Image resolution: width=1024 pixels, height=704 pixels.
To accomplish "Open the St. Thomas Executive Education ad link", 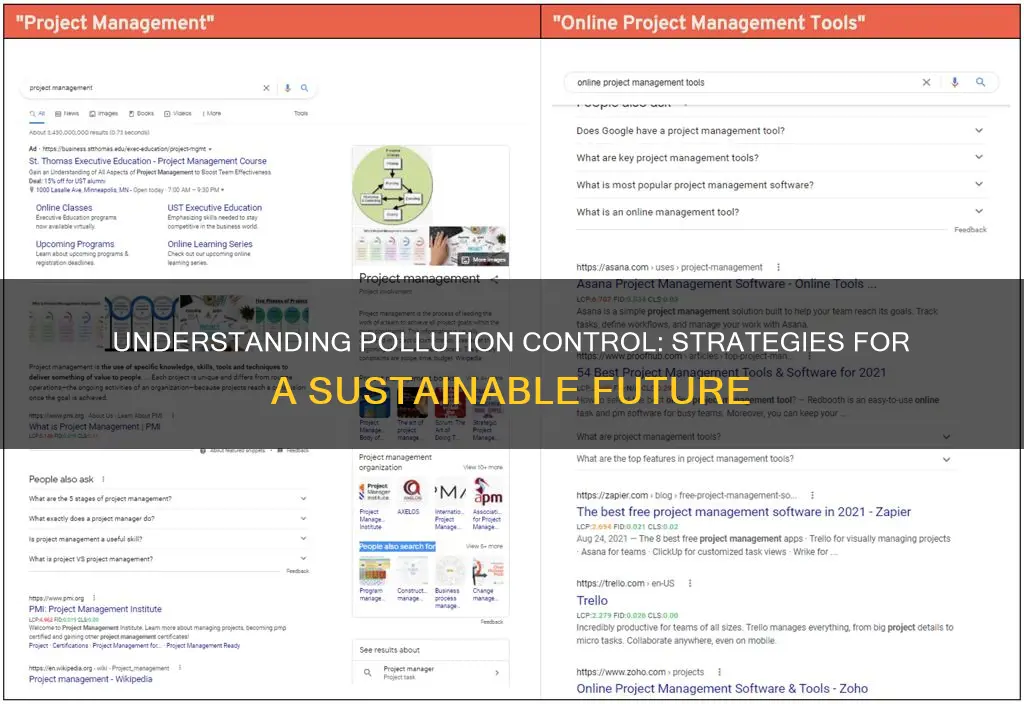I will point(148,161).
